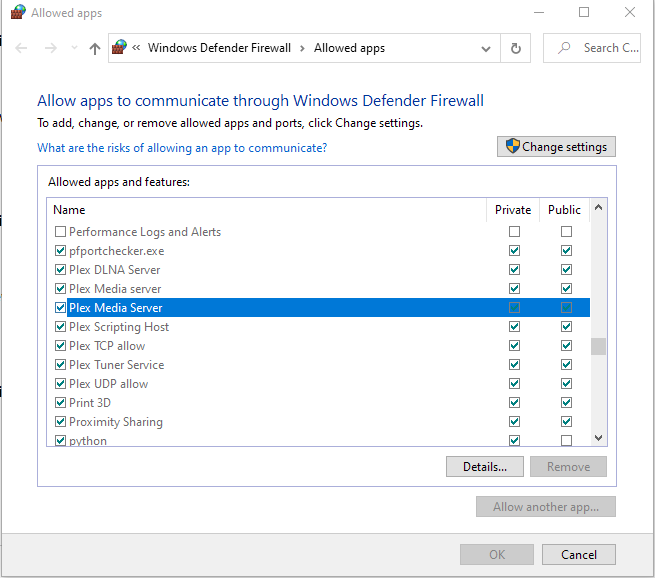The image size is (655, 578).
Task: Toggle Private checkbox for Plex Media server
Action: pyautogui.click(x=514, y=289)
